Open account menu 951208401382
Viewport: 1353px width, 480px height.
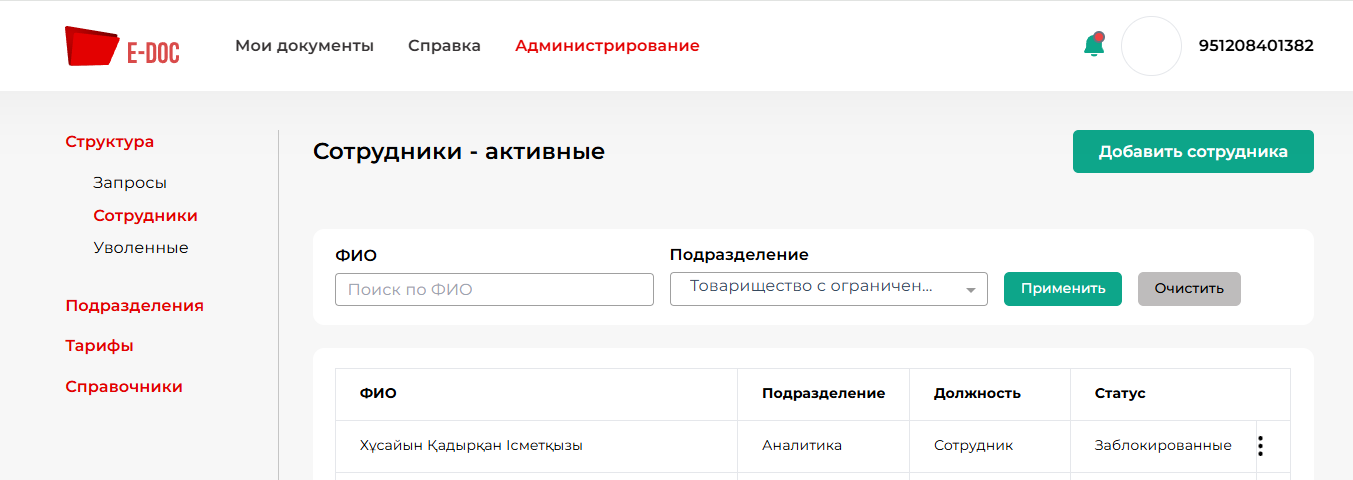pos(1256,46)
